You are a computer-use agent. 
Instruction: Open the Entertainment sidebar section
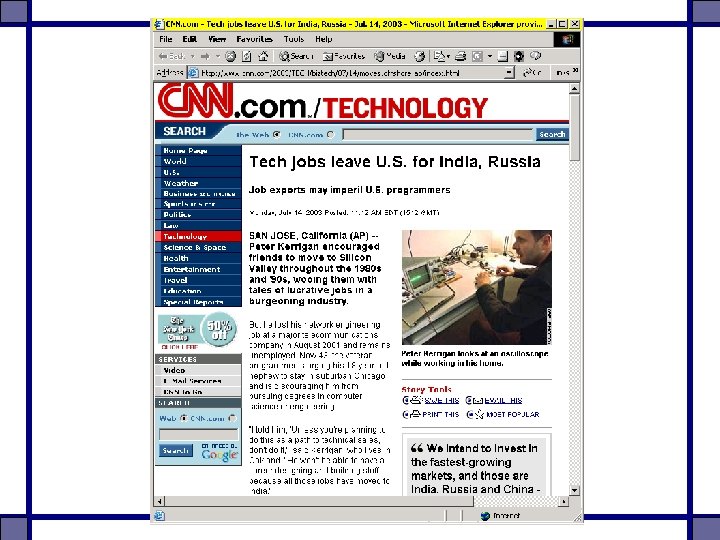(x=198, y=270)
